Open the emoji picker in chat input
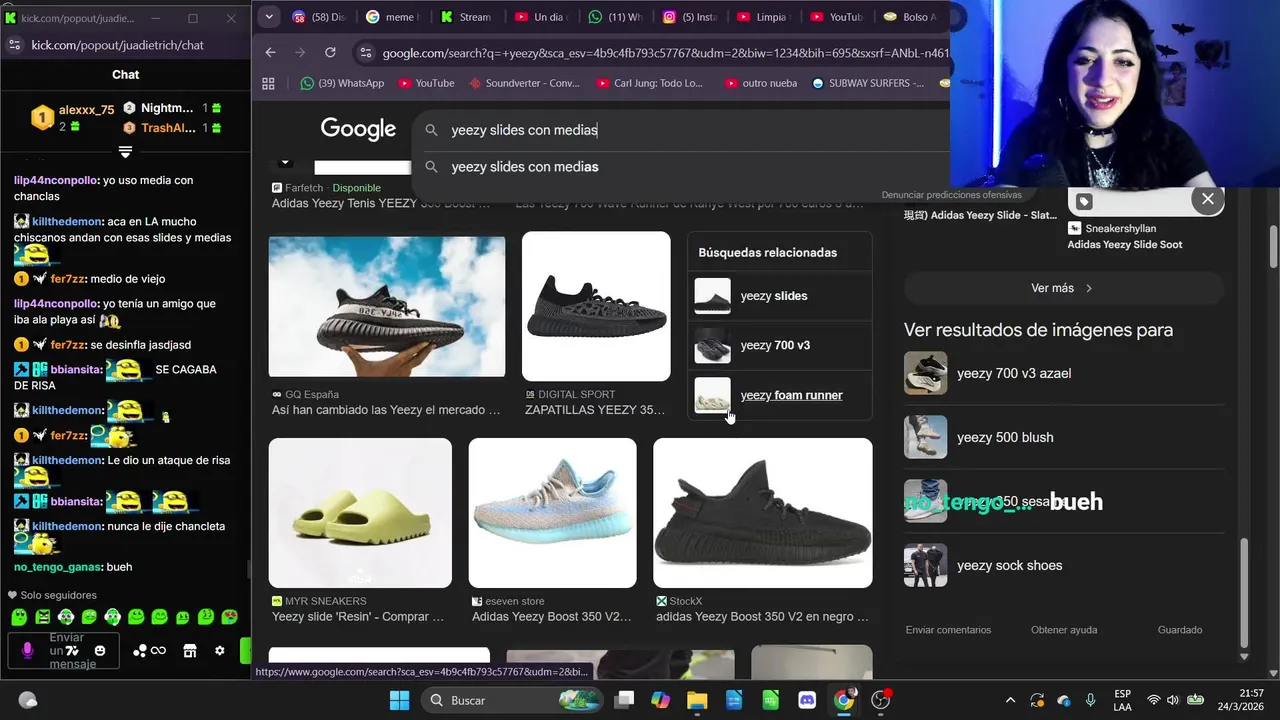This screenshot has height=720, width=1280. click(100, 651)
